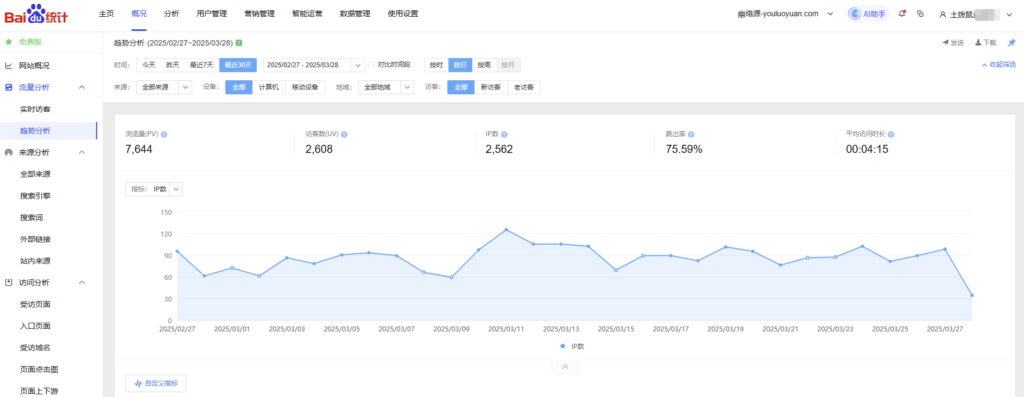Click the pin icon beside 下载
This screenshot has height=397, width=1024.
pos(1012,42)
